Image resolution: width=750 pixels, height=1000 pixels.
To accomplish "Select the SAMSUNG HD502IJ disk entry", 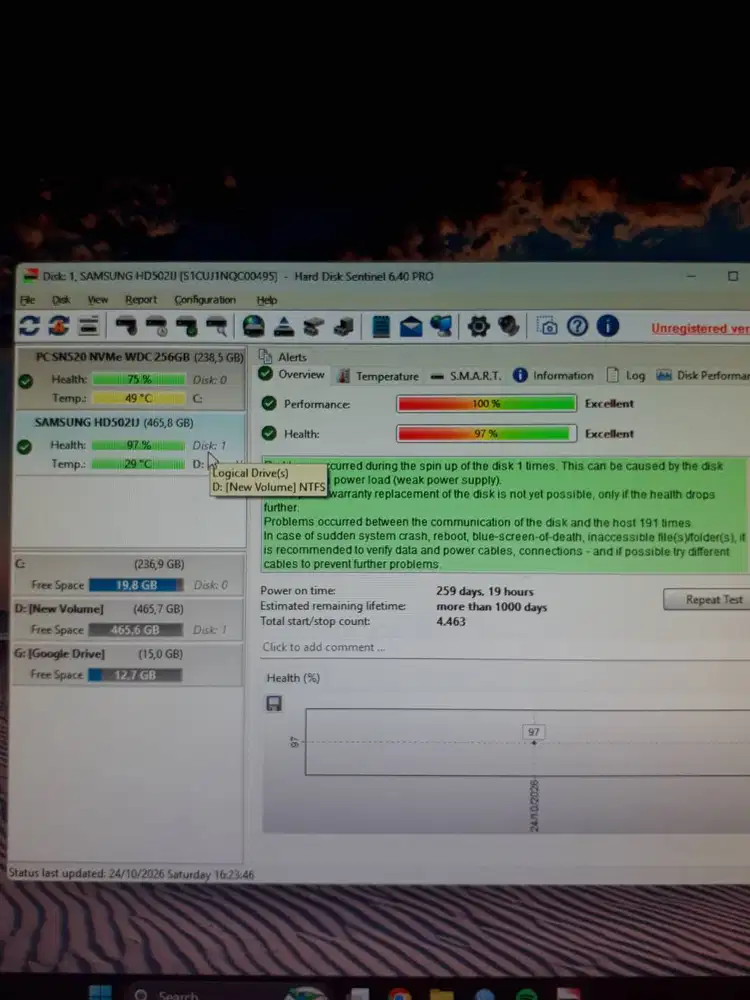I will (x=129, y=443).
